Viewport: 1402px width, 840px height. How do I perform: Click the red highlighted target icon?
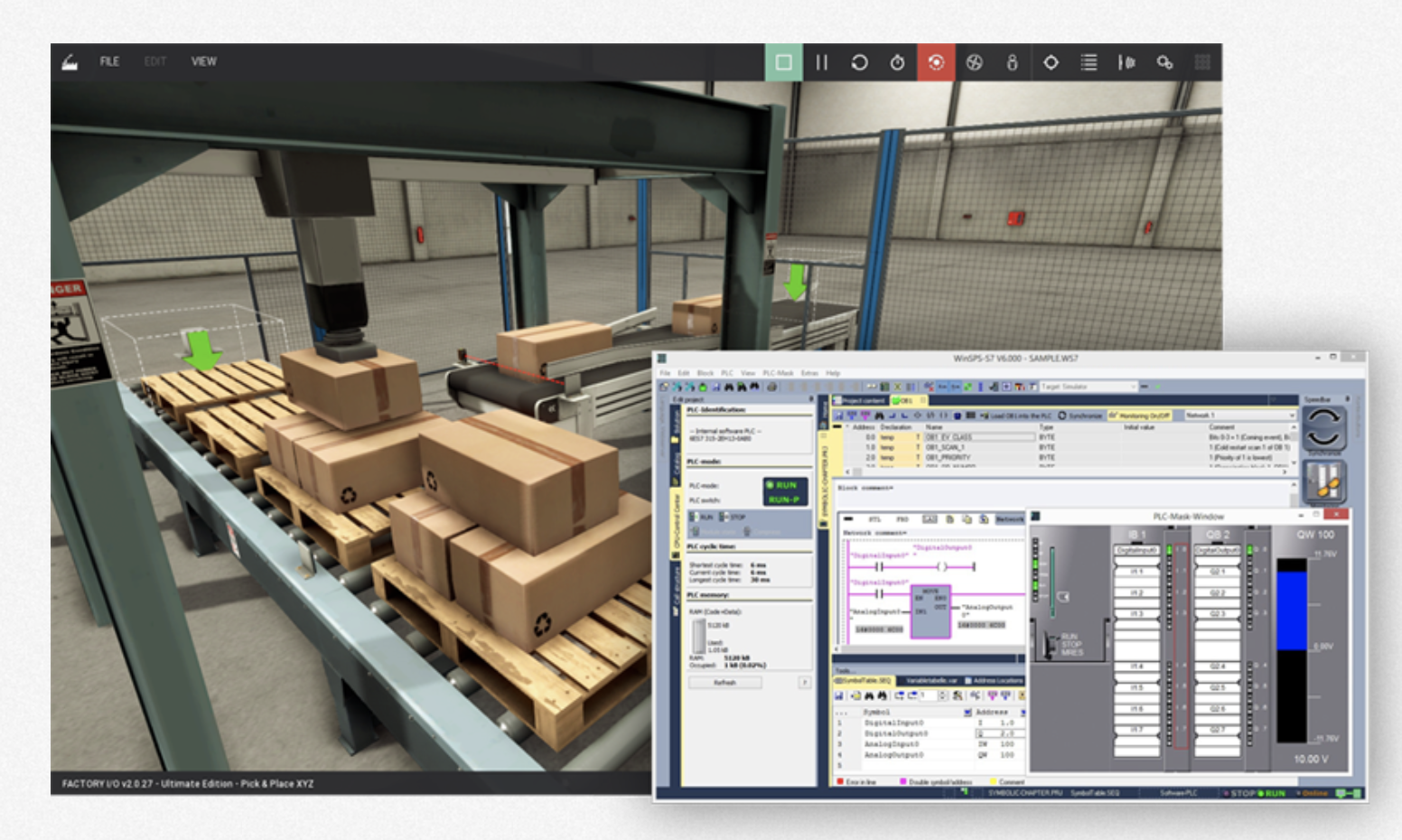(x=936, y=62)
